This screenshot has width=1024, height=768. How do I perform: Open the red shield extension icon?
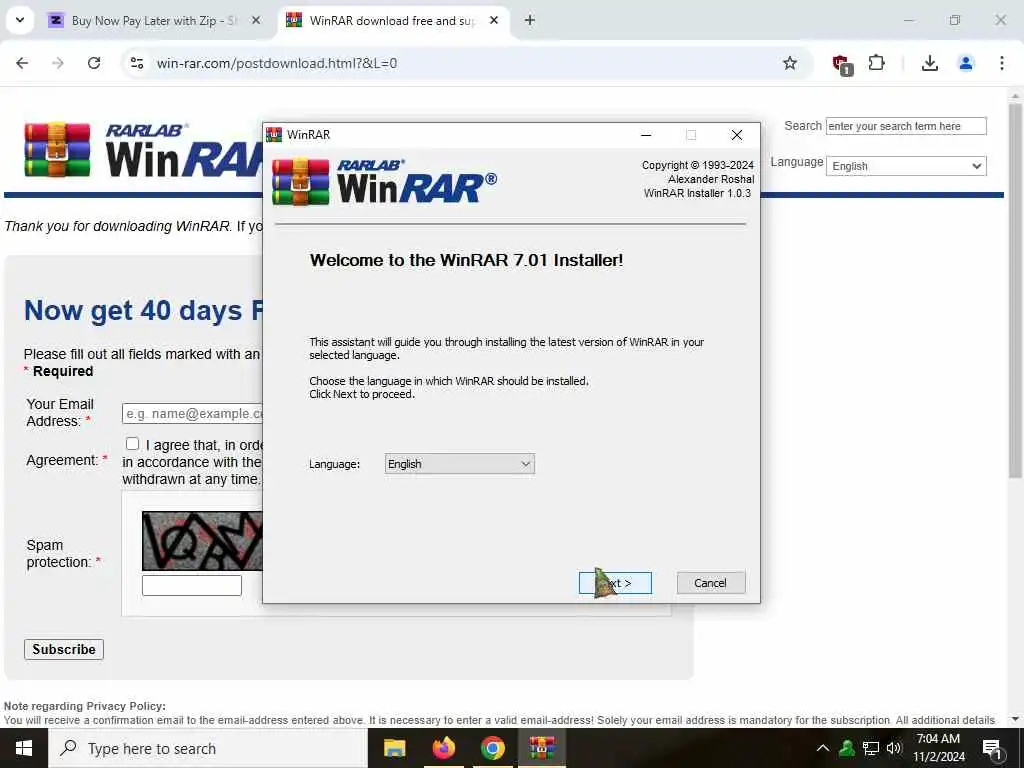tap(841, 64)
